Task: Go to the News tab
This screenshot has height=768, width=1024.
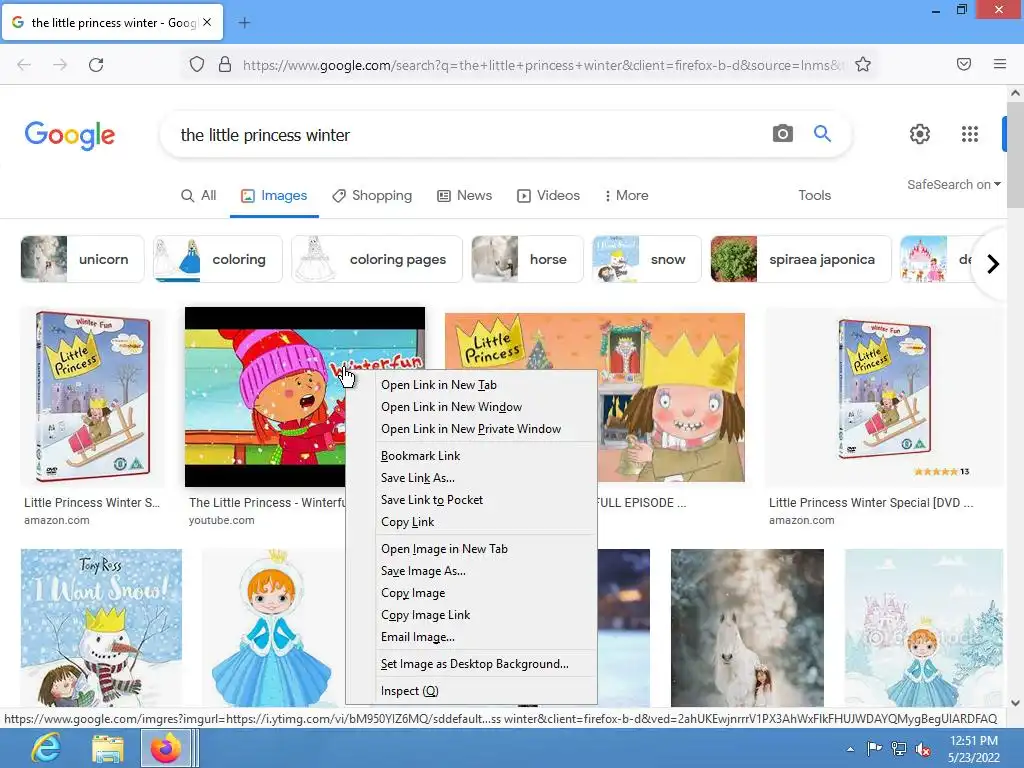Action: tap(464, 195)
